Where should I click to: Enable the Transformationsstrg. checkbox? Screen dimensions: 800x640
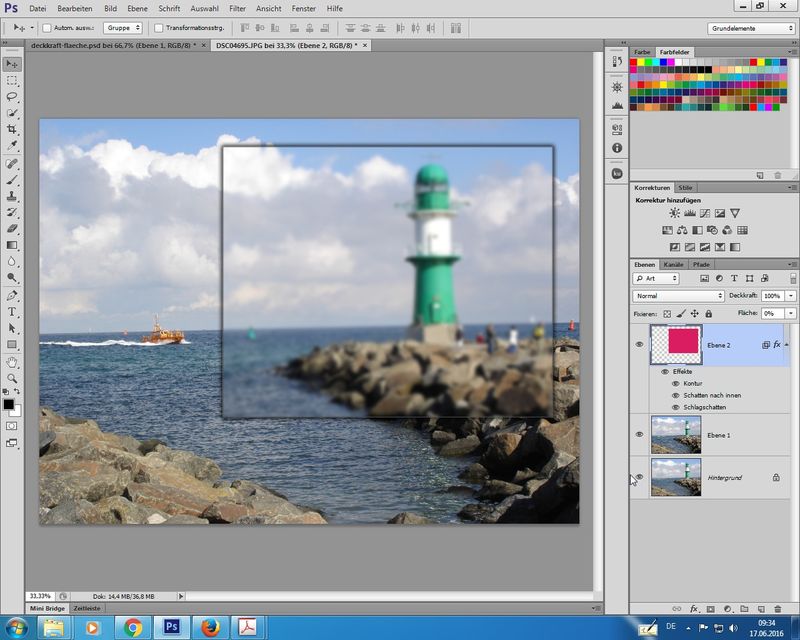click(x=159, y=28)
